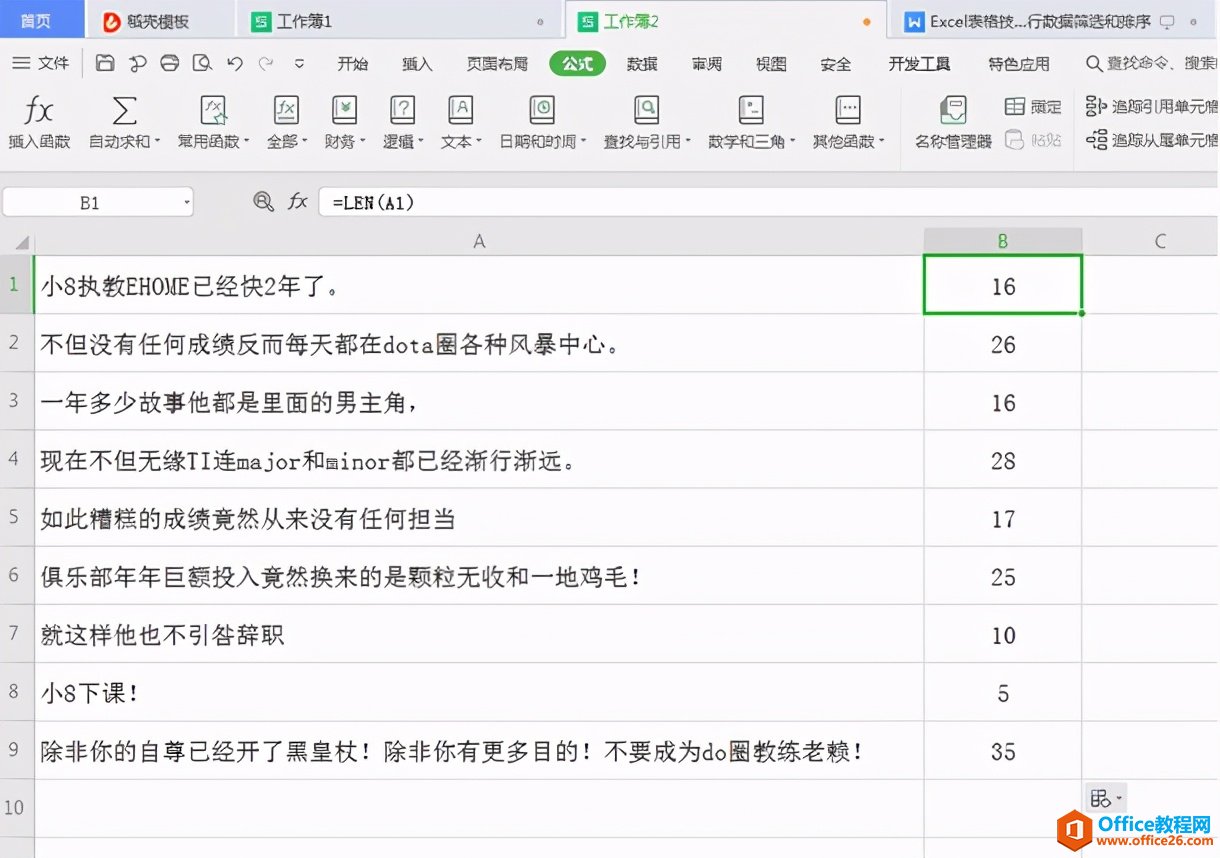Click the command search field
This screenshot has width=1220, height=858.
click(x=1153, y=64)
